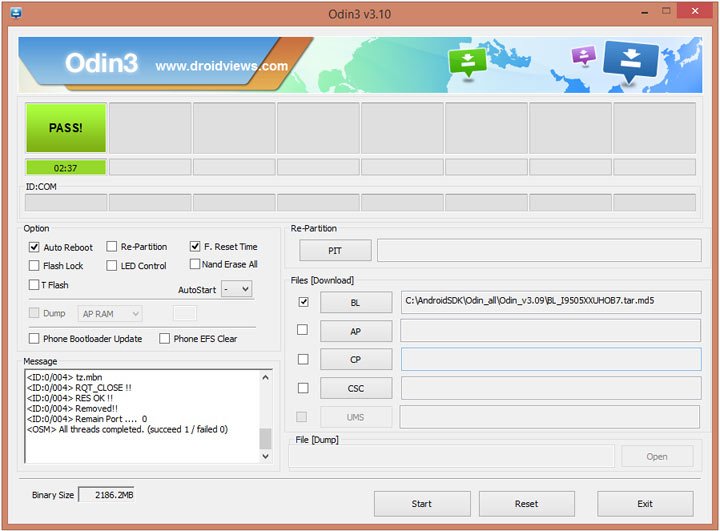Click the Odin3 app icon in title bar
The image size is (720, 531).
tap(16, 13)
